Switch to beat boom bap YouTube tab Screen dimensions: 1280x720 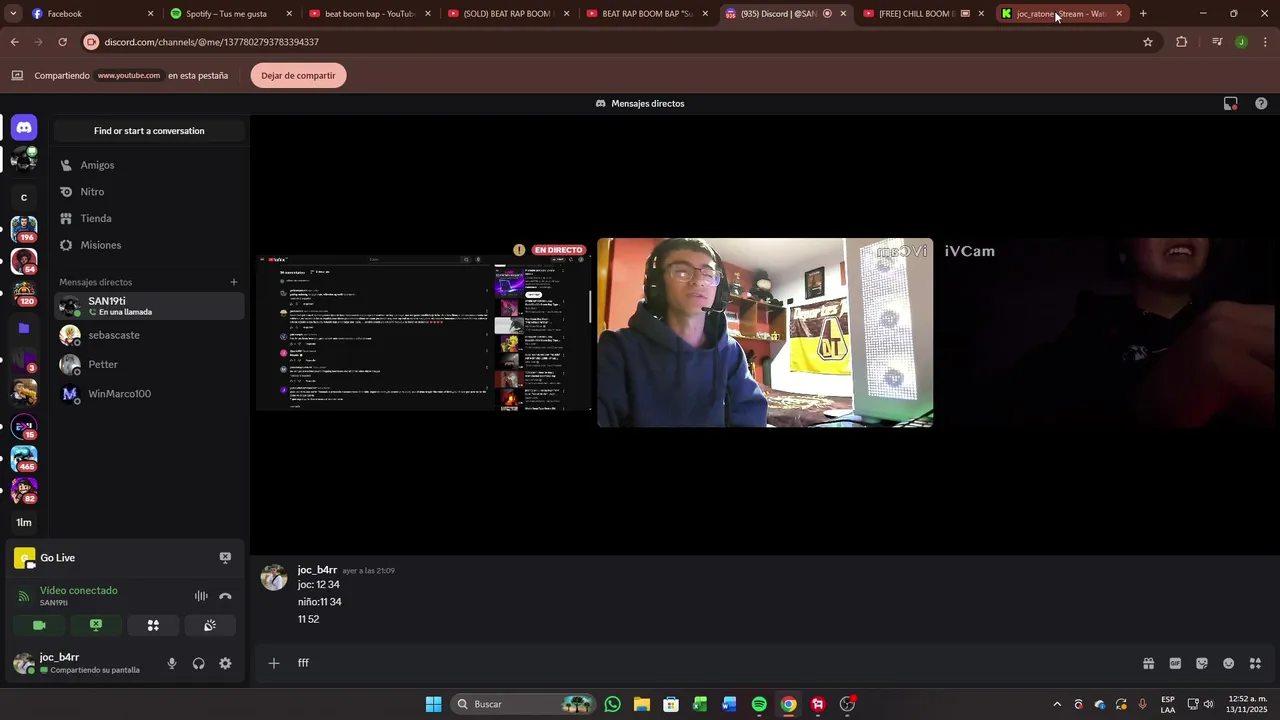tap(369, 14)
